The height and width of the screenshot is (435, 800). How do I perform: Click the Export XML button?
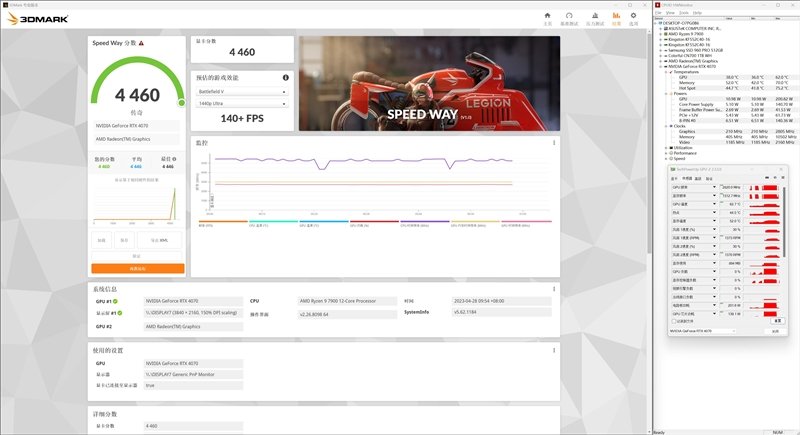pyautogui.click(x=159, y=240)
